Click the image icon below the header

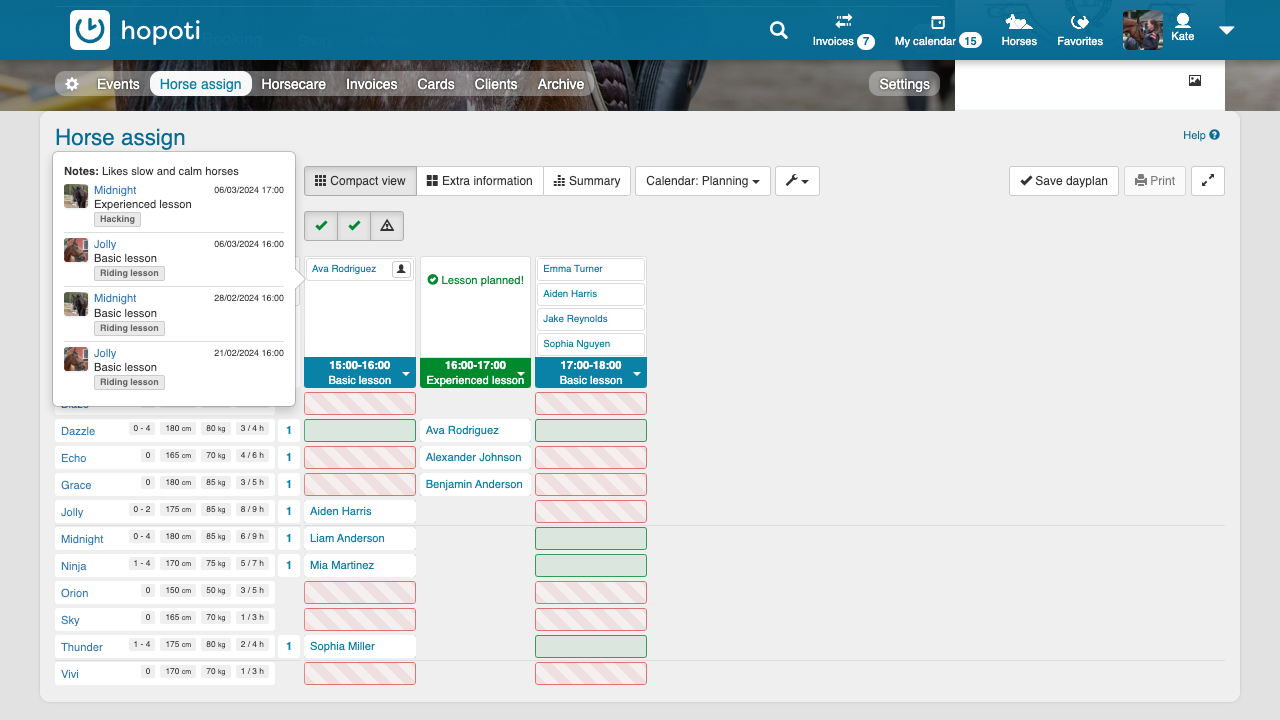[x=1195, y=81]
